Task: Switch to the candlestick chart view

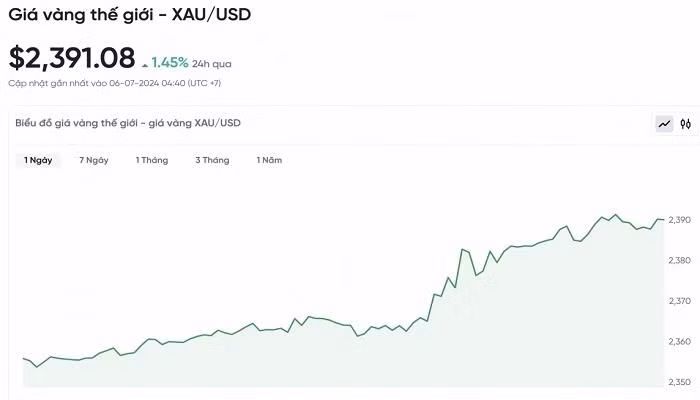Action: (x=686, y=124)
